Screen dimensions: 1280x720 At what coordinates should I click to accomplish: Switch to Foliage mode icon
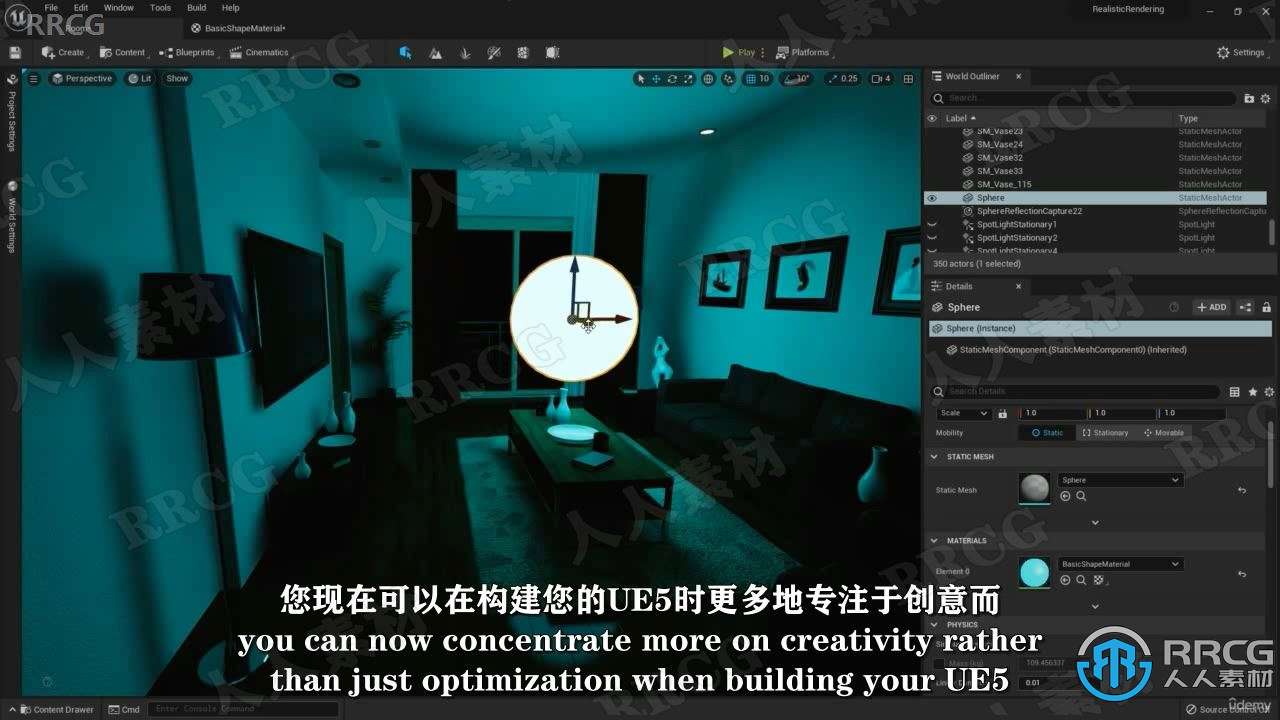tap(464, 52)
